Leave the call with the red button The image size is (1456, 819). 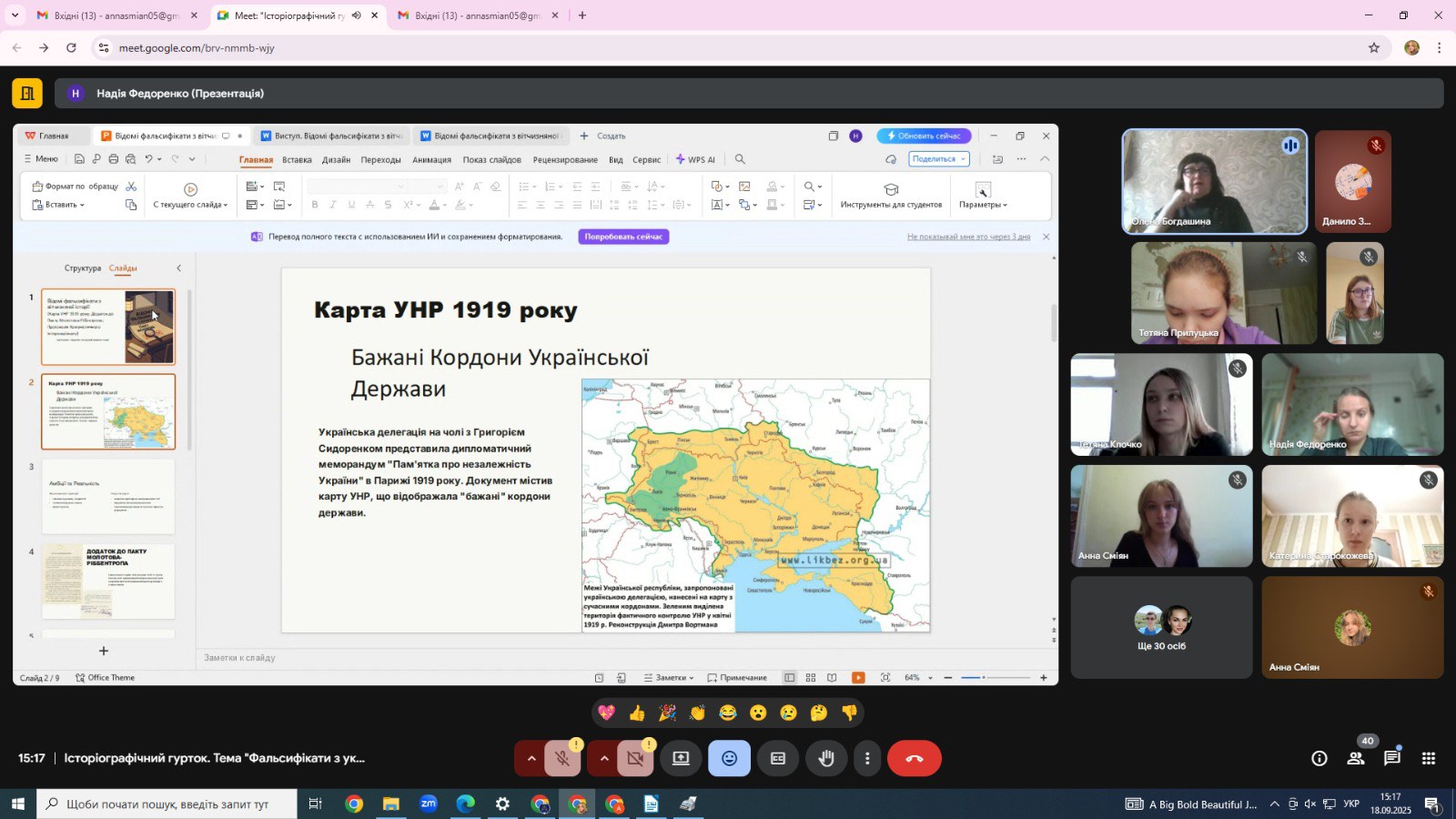[915, 758]
